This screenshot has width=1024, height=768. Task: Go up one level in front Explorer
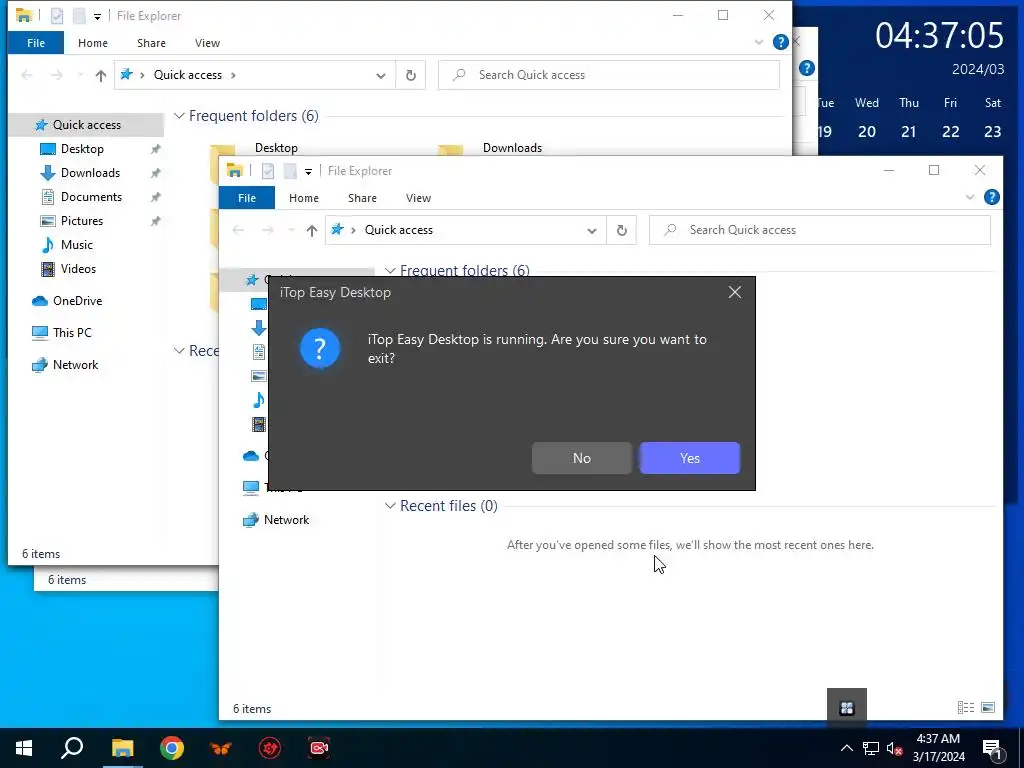(x=312, y=230)
